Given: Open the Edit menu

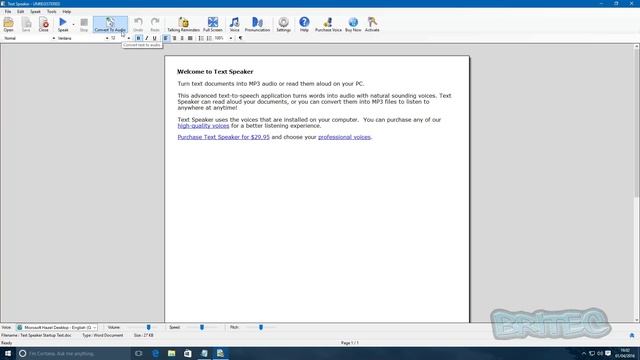Looking at the screenshot, I should coord(20,11).
